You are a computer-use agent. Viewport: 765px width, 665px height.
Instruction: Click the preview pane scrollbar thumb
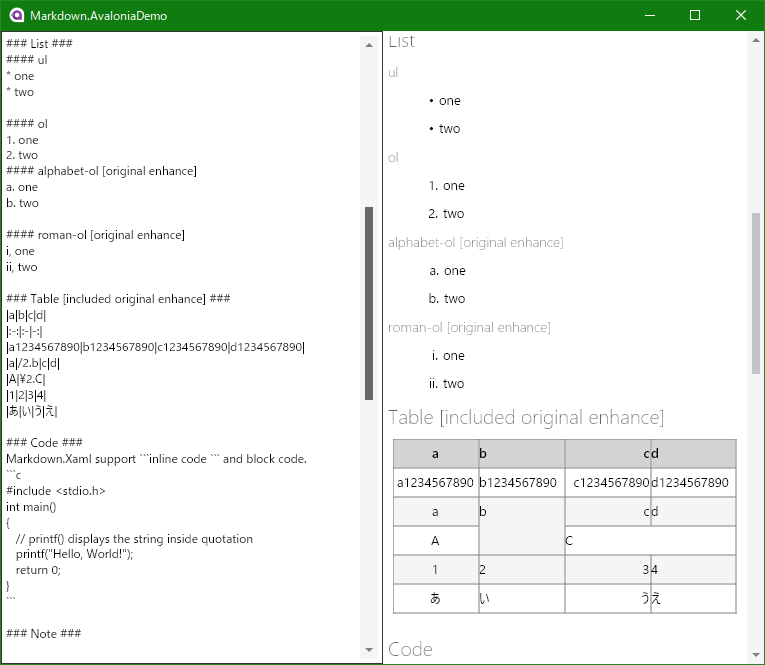click(755, 292)
